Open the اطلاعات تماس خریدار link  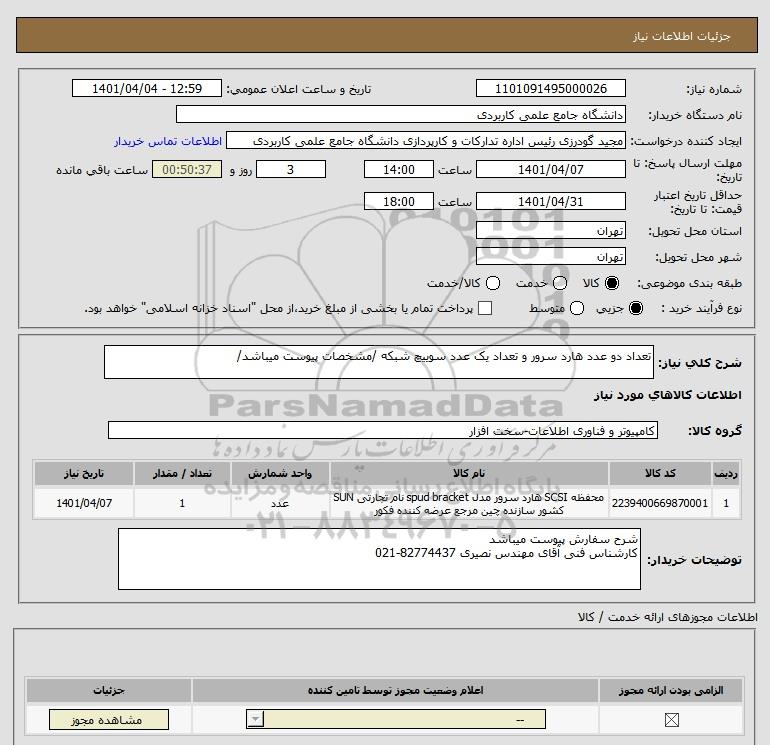point(168,141)
